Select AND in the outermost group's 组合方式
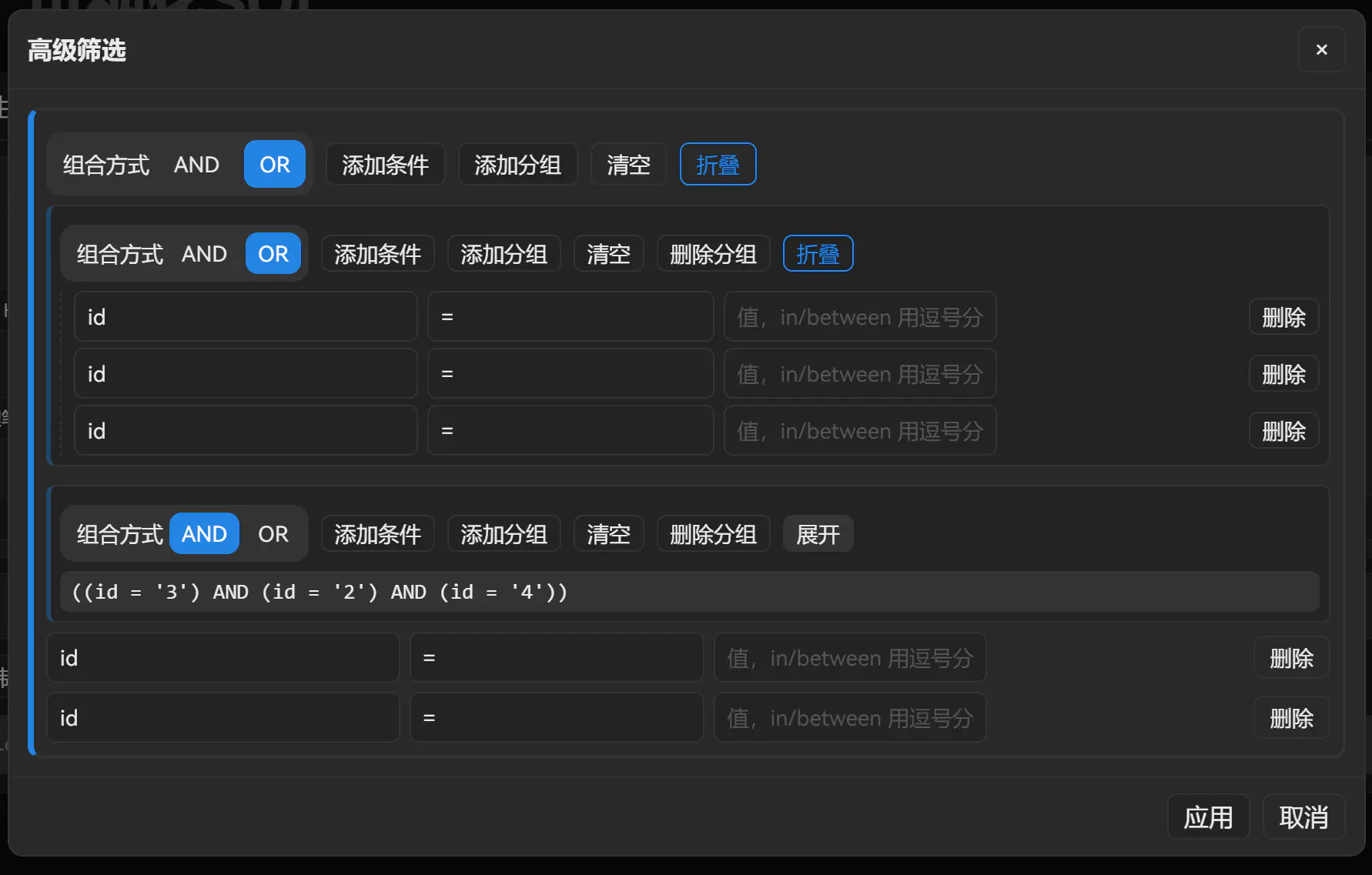This screenshot has height=875, width=1372. click(x=196, y=165)
